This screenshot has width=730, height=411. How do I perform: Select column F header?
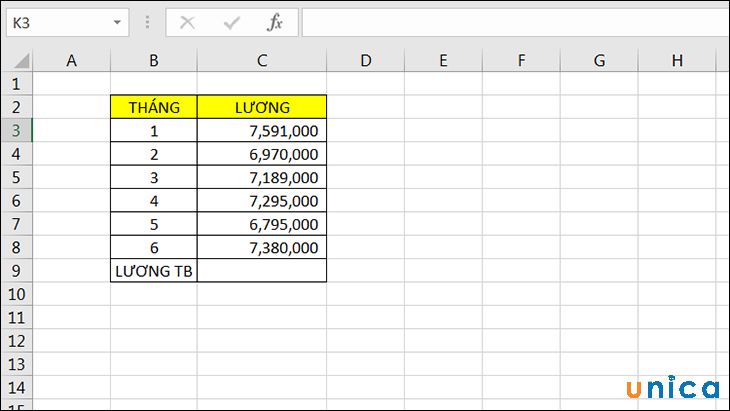521,61
